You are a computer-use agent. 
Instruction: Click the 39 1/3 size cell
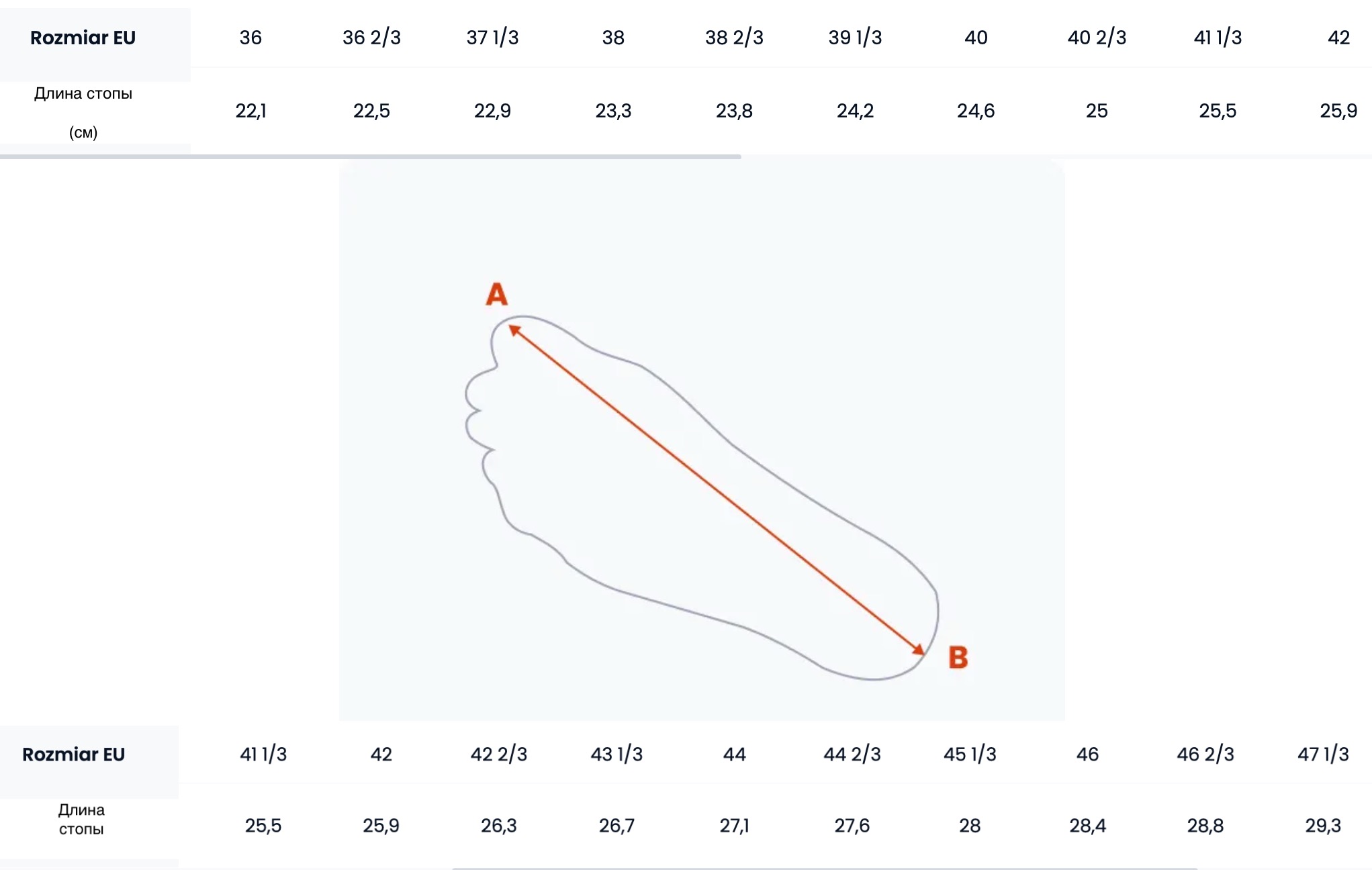tap(855, 38)
